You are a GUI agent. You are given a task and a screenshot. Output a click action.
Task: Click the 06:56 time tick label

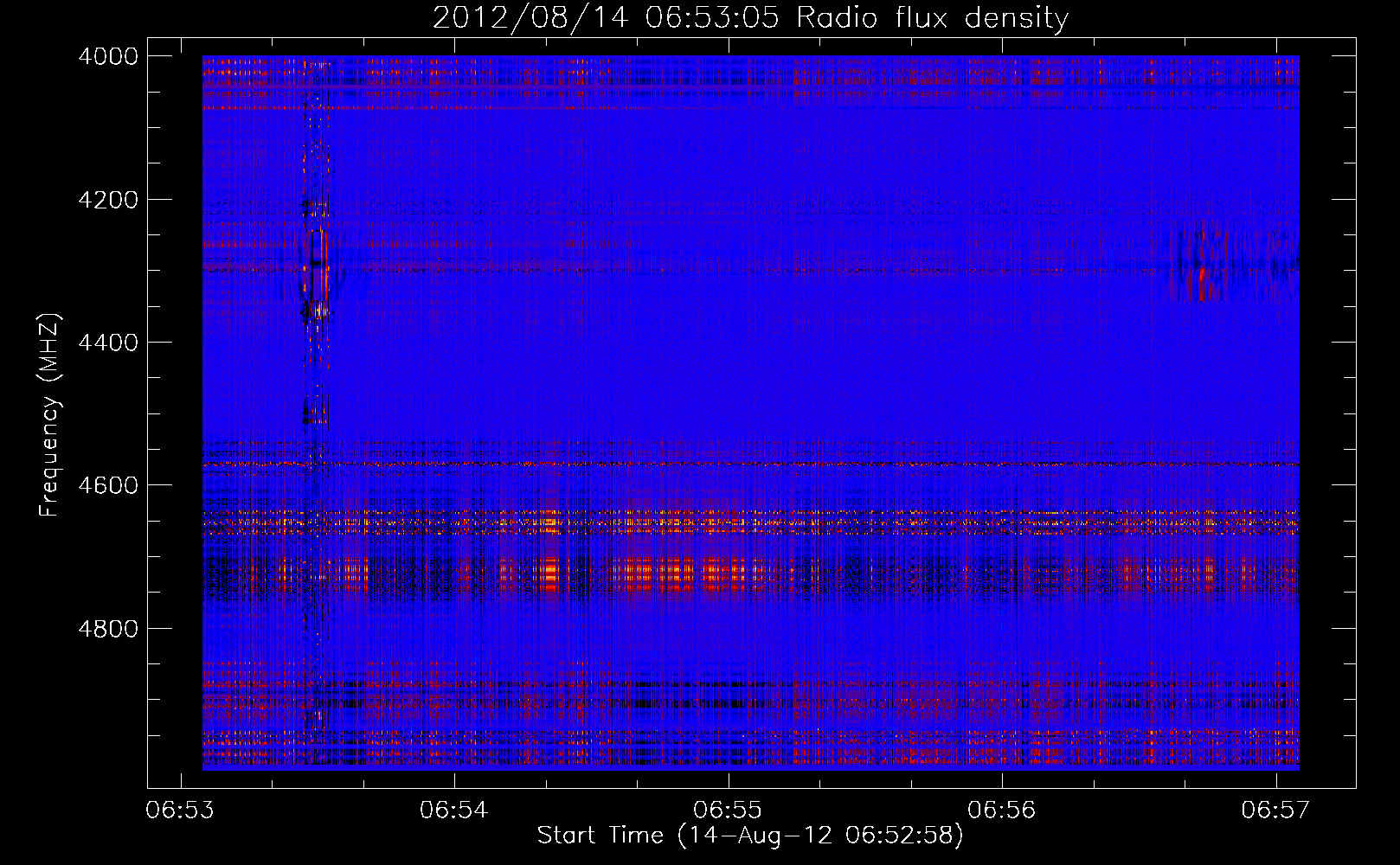[1002, 811]
